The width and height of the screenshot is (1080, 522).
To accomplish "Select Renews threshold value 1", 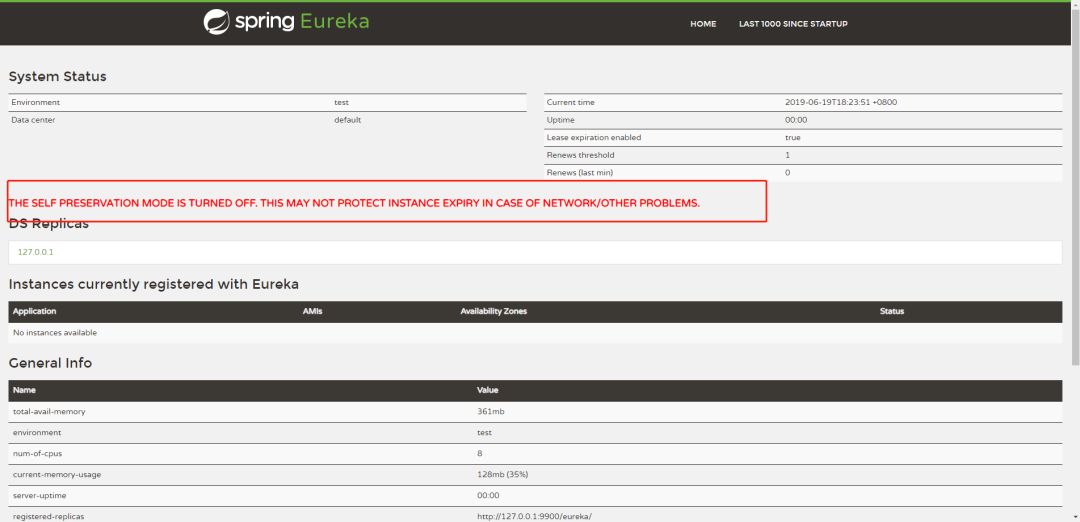I will [787, 155].
